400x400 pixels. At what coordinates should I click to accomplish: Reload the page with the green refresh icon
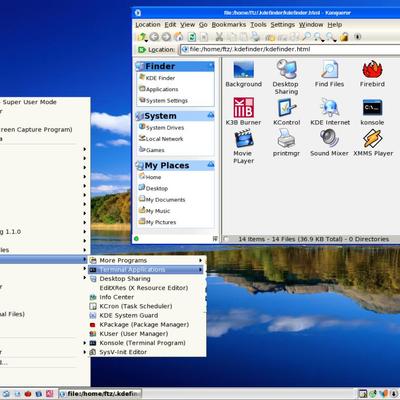coord(192,37)
